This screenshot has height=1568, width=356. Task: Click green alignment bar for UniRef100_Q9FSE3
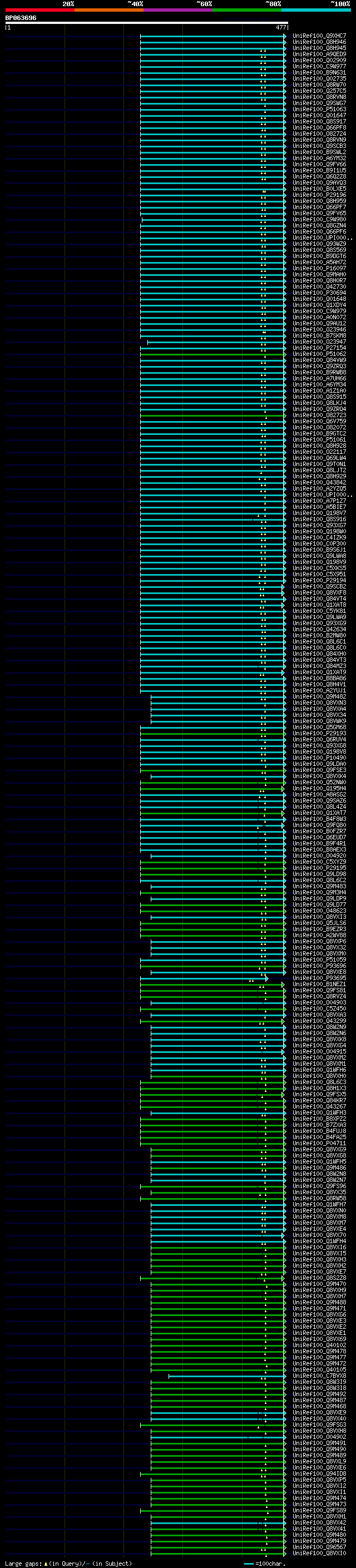pyautogui.click(x=212, y=770)
